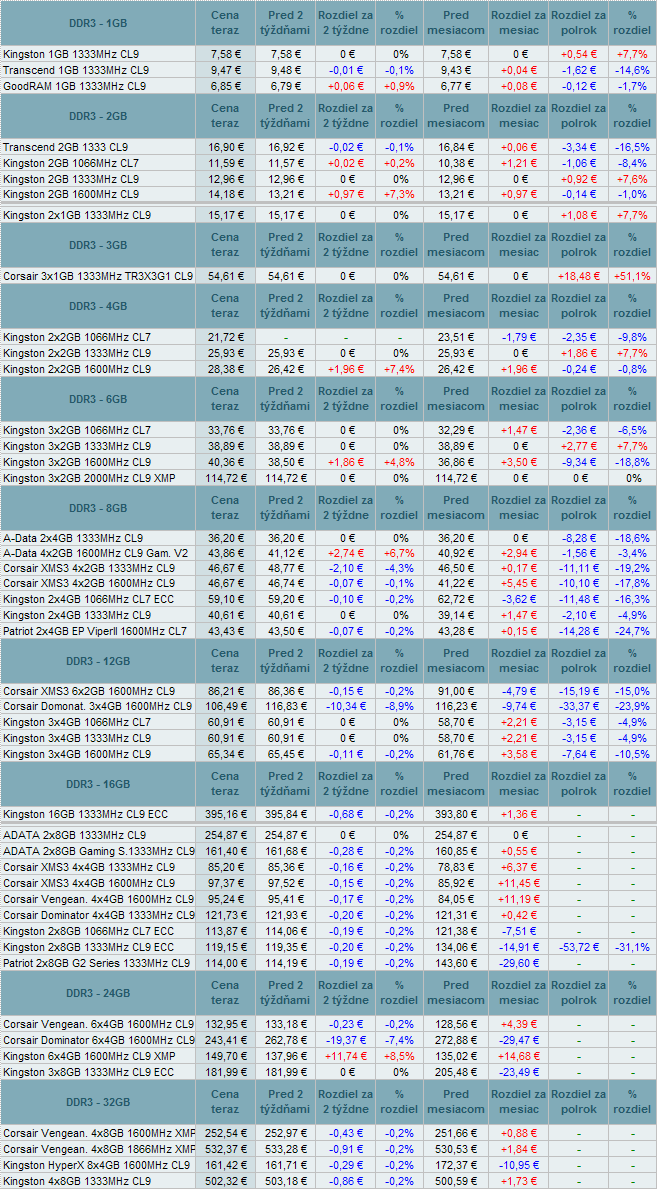Click the '-53,72 €' half-year difference
The image size is (657, 1189).
577,947
